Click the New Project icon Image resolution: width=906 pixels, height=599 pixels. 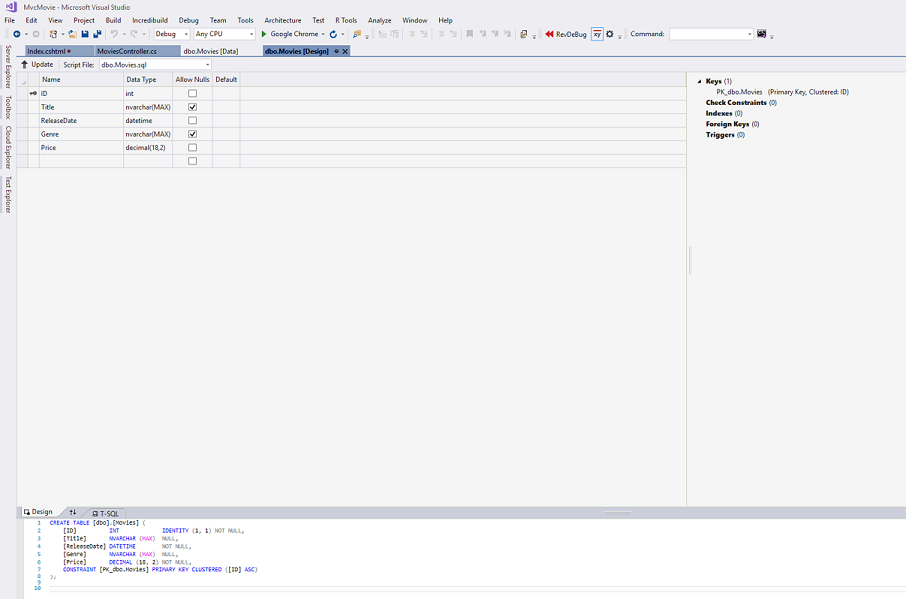pyautogui.click(x=53, y=33)
